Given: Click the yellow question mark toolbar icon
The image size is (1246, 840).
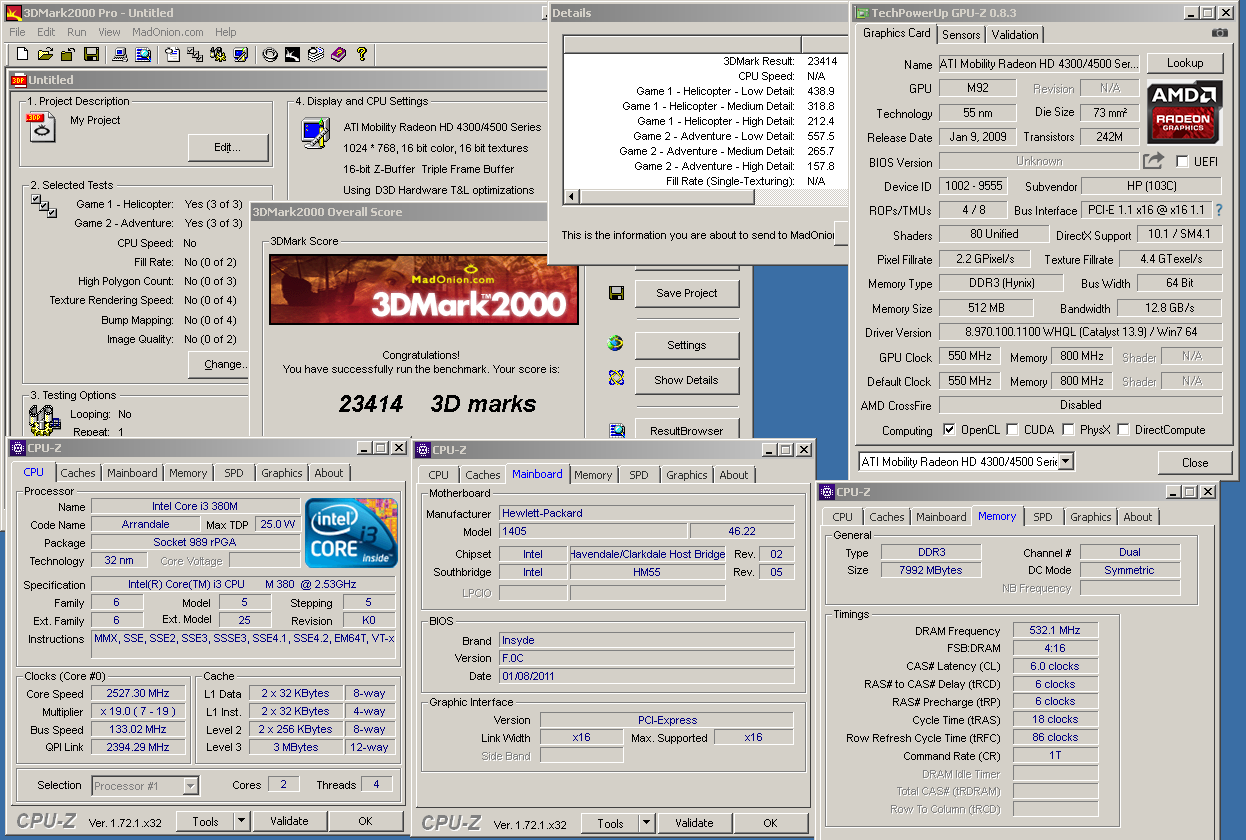Looking at the screenshot, I should (361, 54).
